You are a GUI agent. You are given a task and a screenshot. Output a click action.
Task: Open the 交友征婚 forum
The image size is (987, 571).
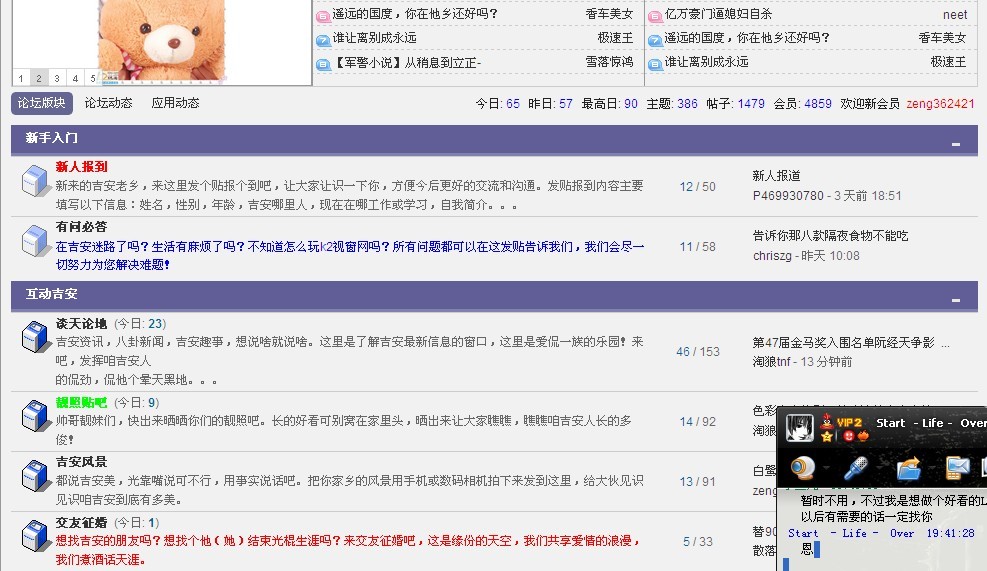coord(82,523)
